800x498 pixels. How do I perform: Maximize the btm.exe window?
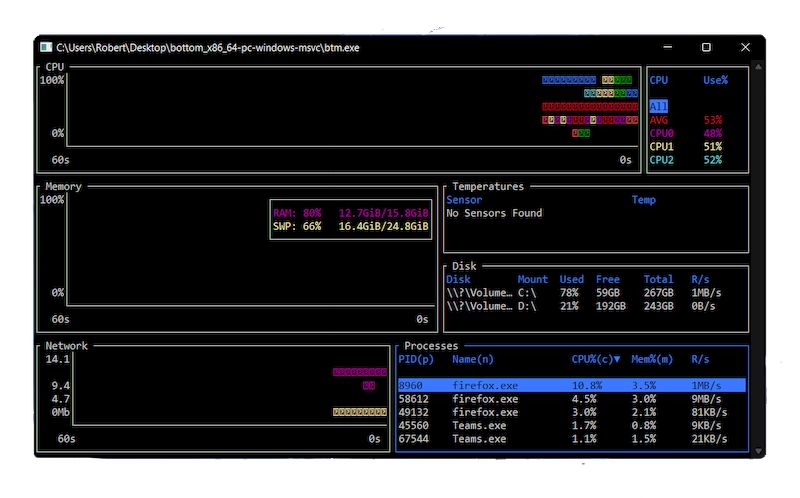[706, 47]
